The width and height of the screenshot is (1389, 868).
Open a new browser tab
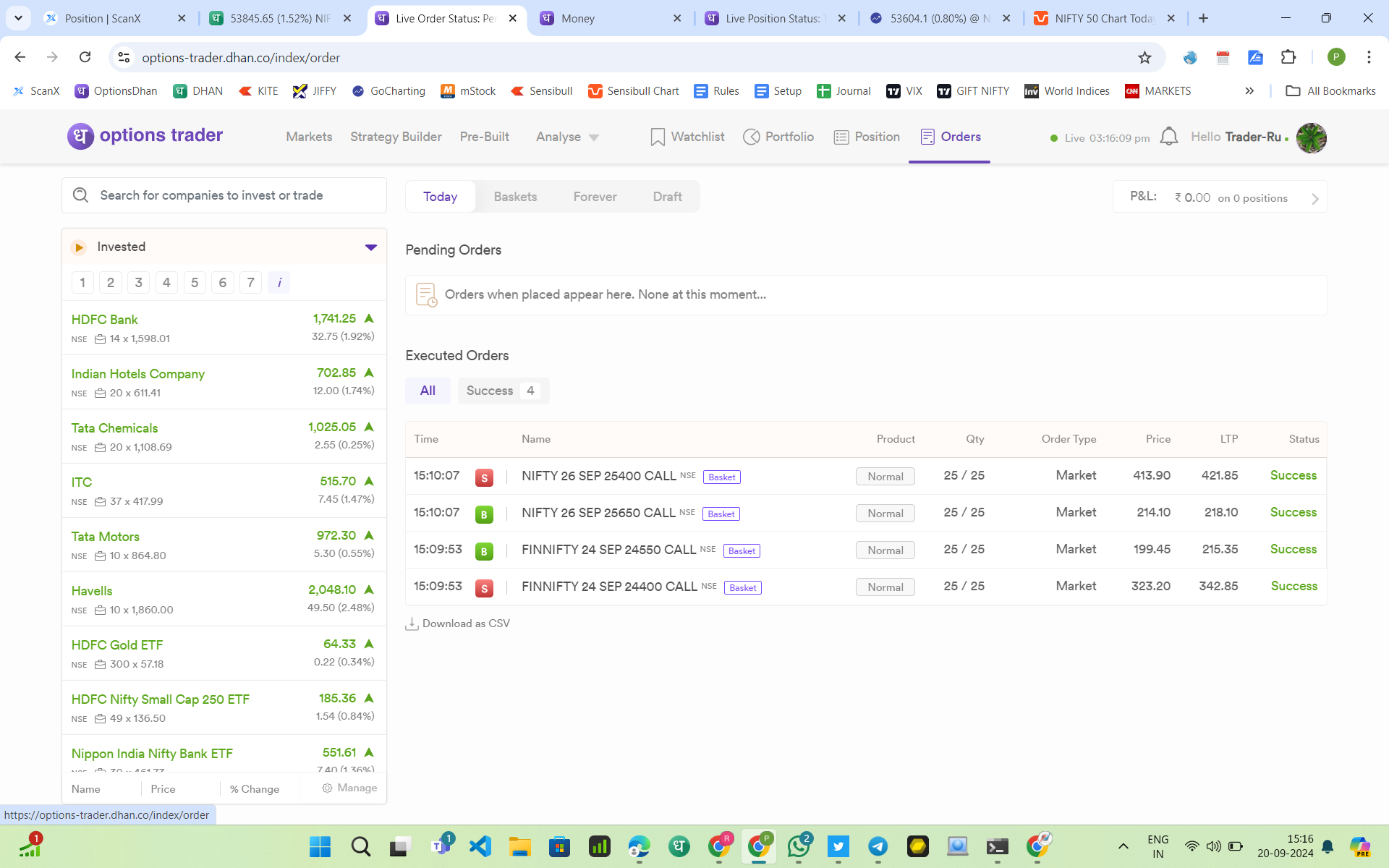(x=1203, y=18)
